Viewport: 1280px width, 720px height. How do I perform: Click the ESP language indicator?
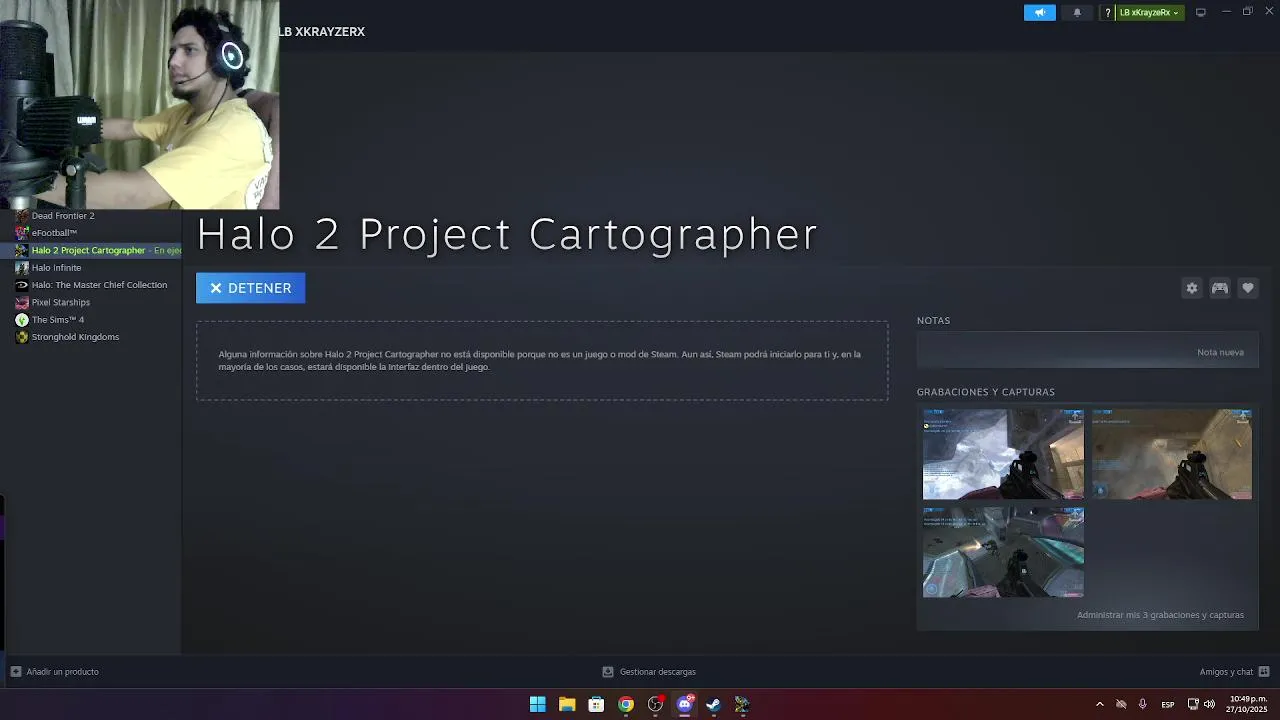pos(1168,705)
